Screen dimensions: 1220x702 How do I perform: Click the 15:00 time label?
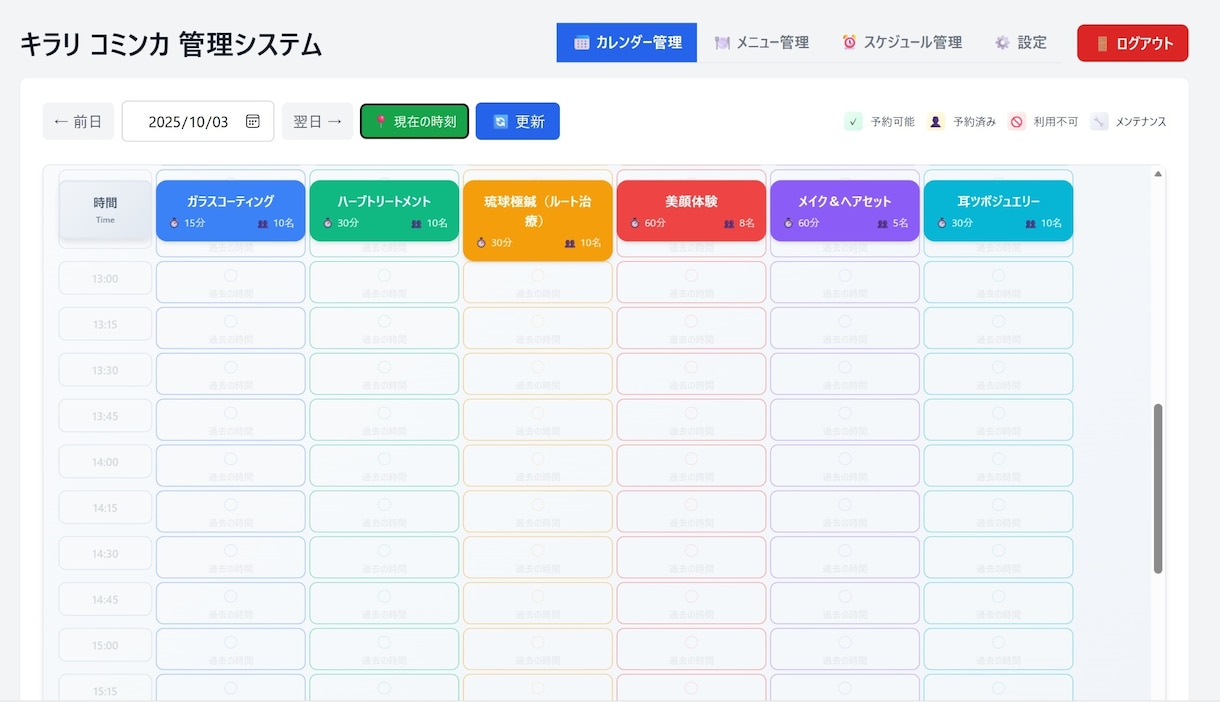click(x=105, y=646)
